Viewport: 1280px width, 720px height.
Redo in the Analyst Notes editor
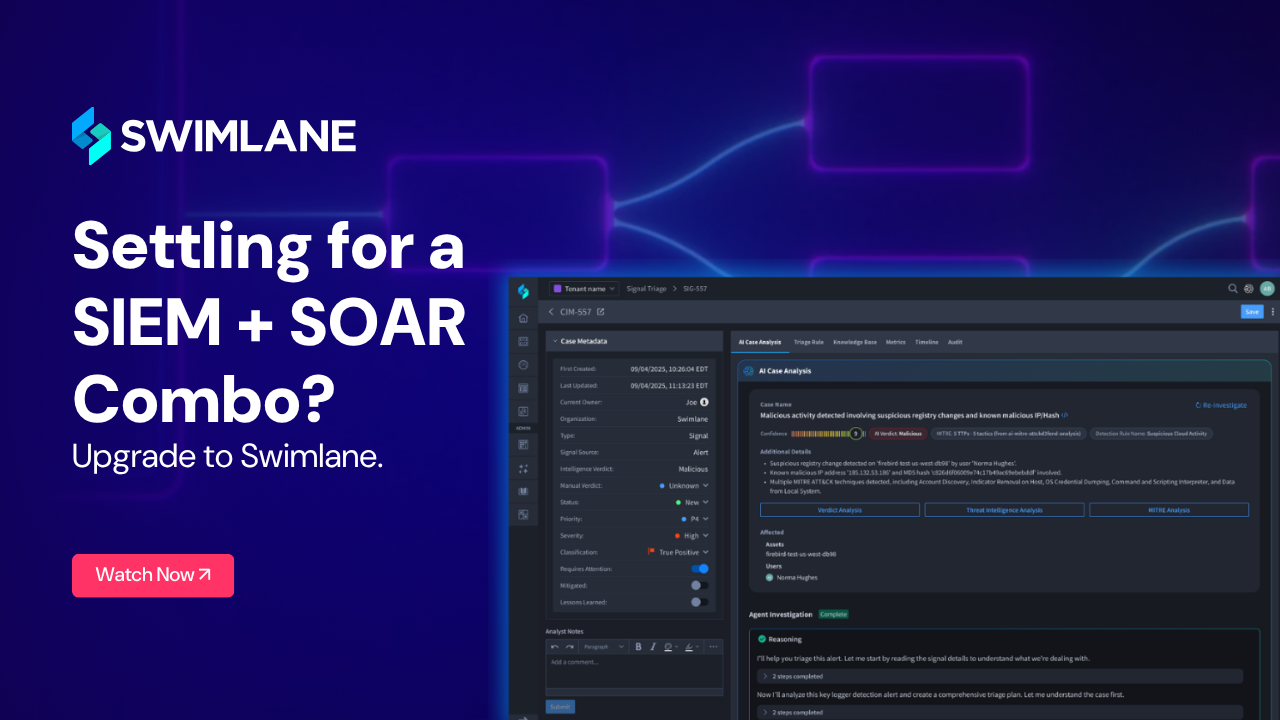tap(570, 647)
